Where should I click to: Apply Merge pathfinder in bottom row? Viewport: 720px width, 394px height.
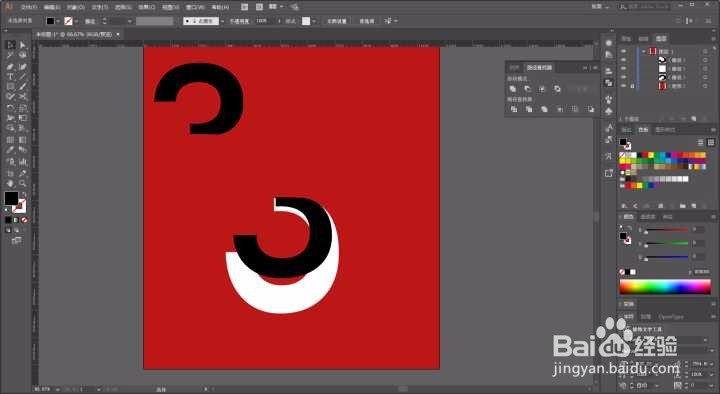coord(544,109)
